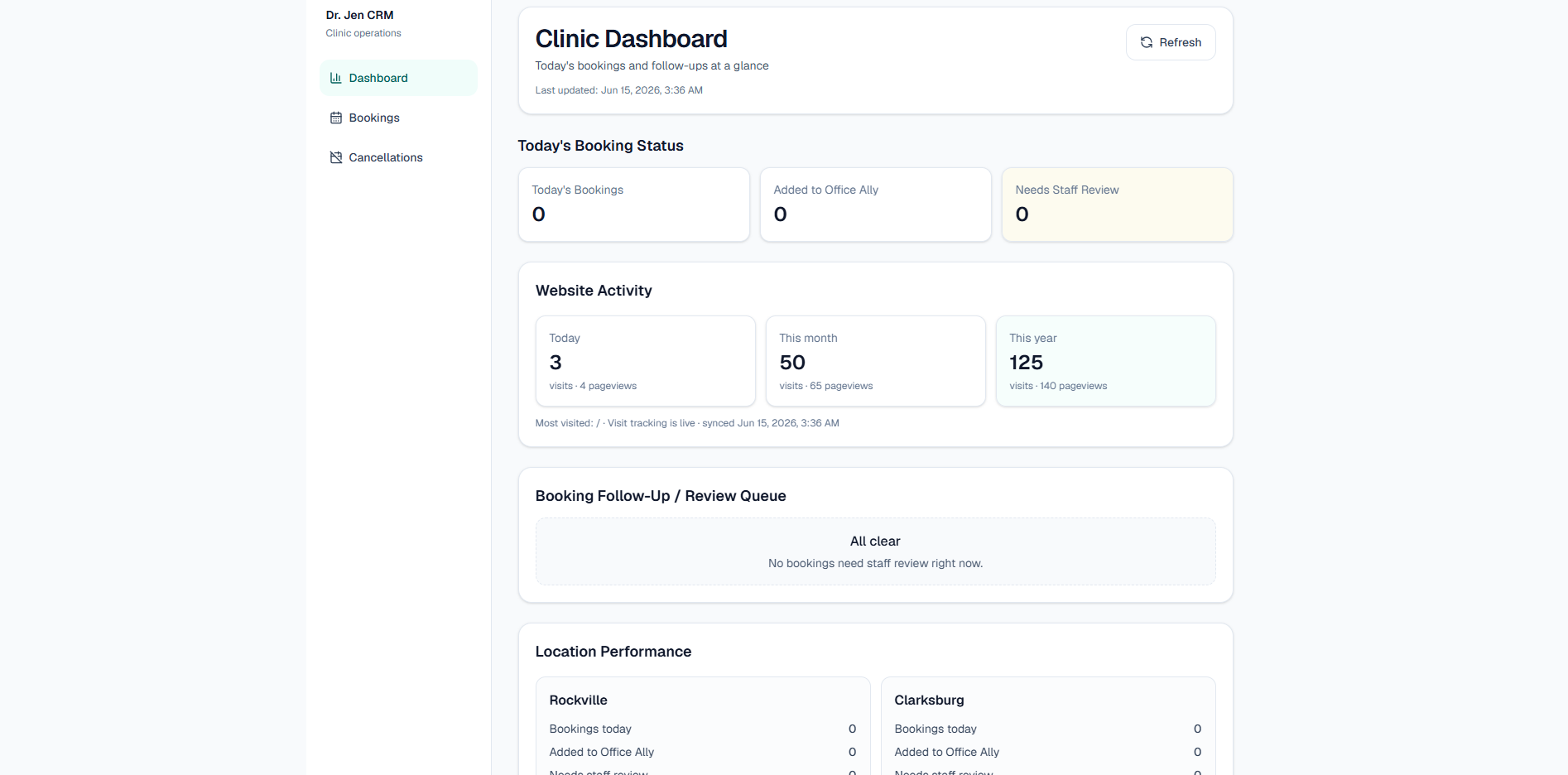Select the Today's Bookings card

pyautogui.click(x=634, y=205)
